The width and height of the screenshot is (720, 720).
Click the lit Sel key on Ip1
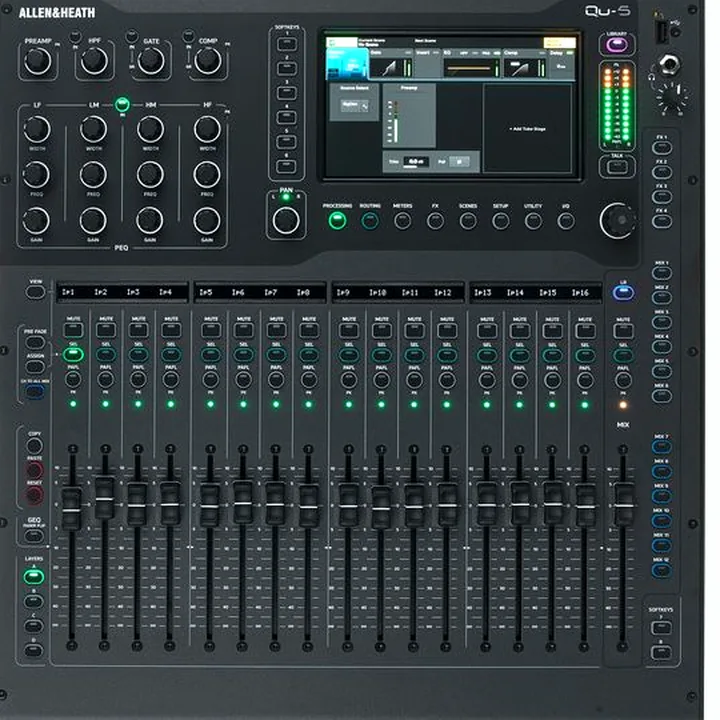tap(73, 354)
